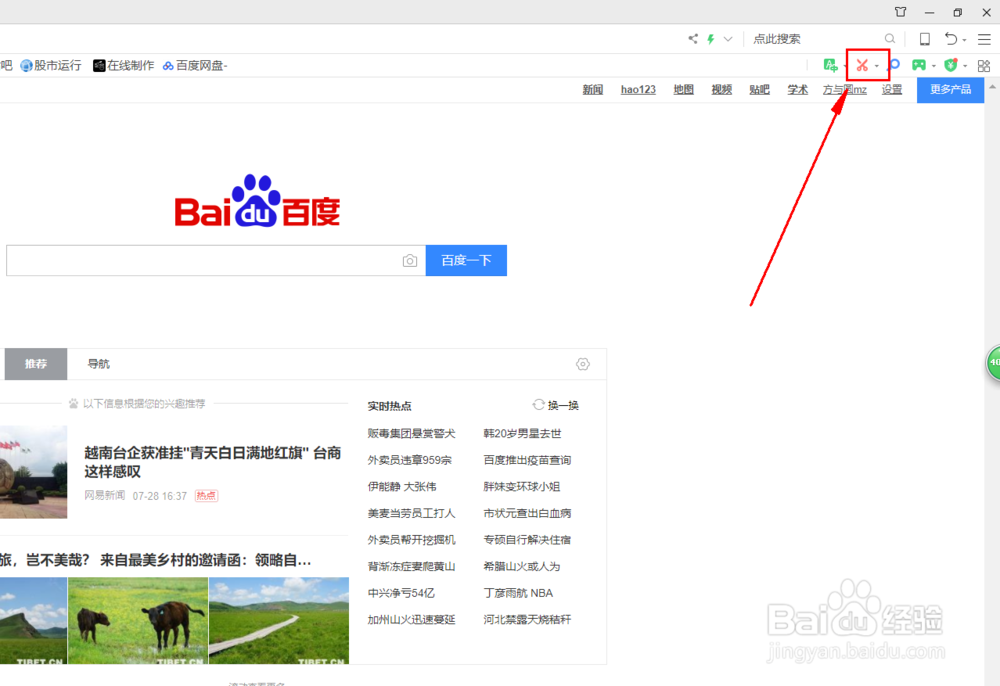Open the game center gamepad icon
Image resolution: width=1000 pixels, height=686 pixels.
click(920, 65)
